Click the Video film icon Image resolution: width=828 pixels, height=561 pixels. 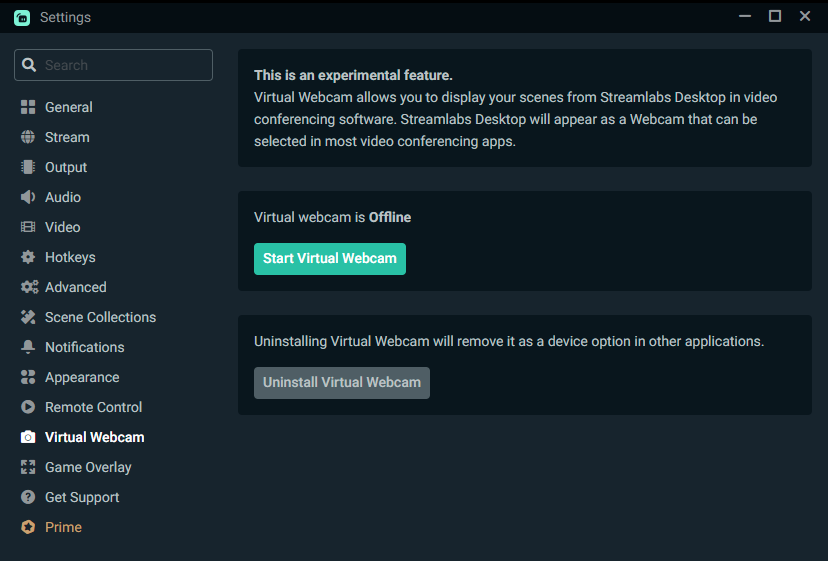[28, 227]
